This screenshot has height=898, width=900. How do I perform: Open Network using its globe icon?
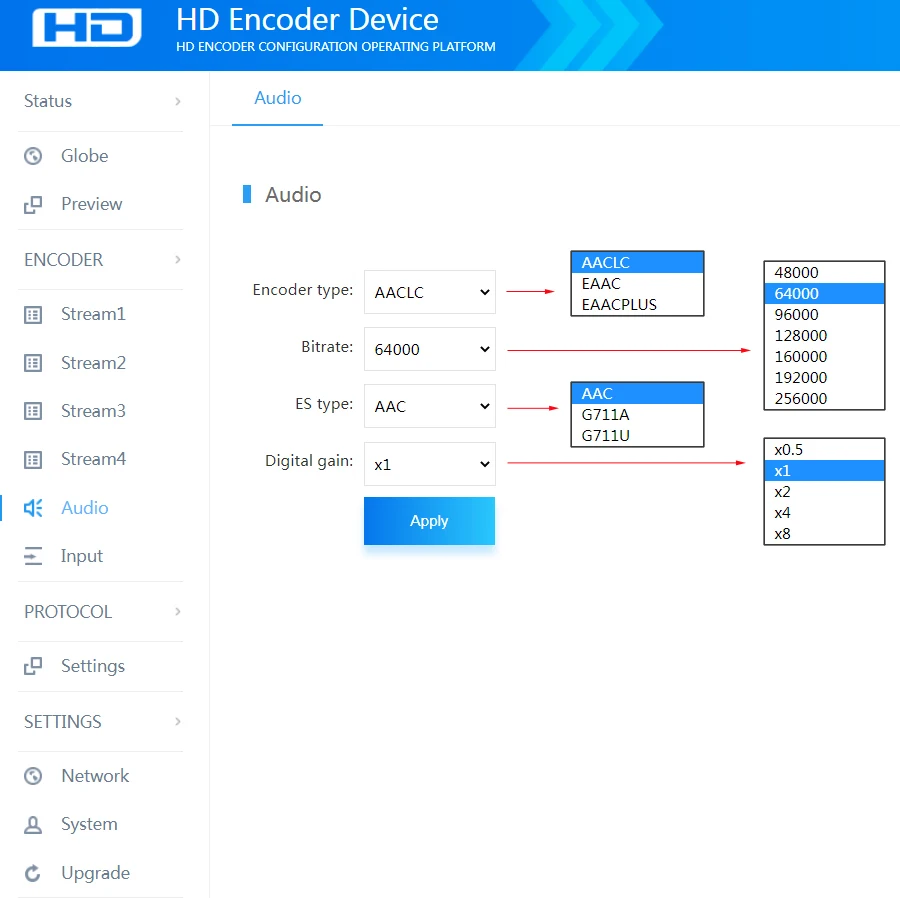pyautogui.click(x=33, y=776)
